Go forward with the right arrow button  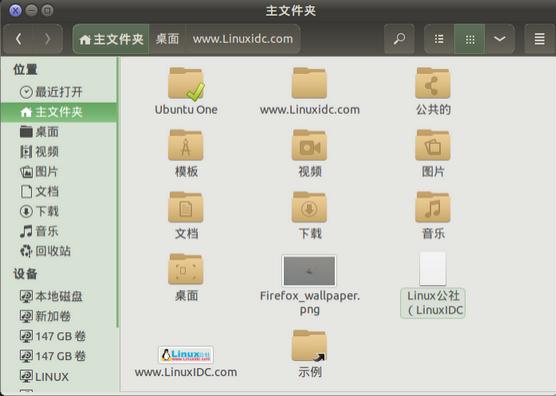pyautogui.click(x=48, y=39)
